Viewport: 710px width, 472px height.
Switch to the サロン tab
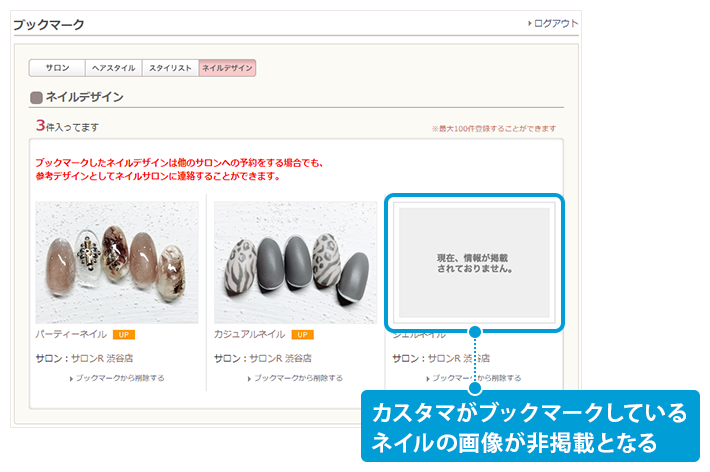(x=57, y=68)
